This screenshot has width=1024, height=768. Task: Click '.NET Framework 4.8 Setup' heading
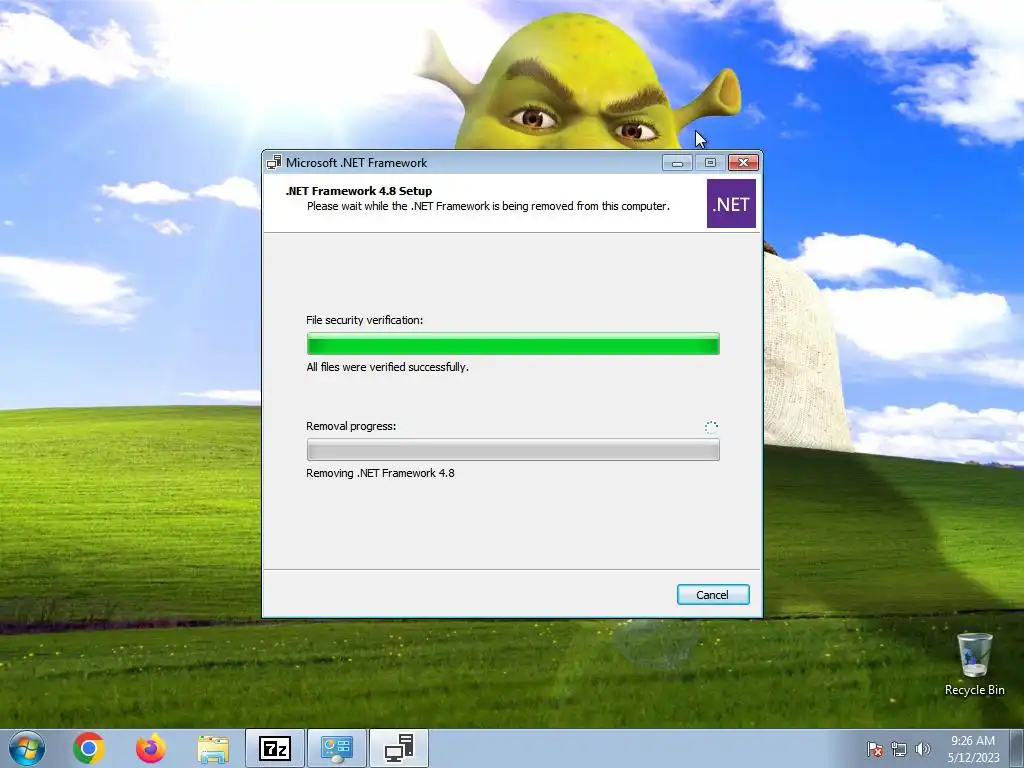coord(359,191)
